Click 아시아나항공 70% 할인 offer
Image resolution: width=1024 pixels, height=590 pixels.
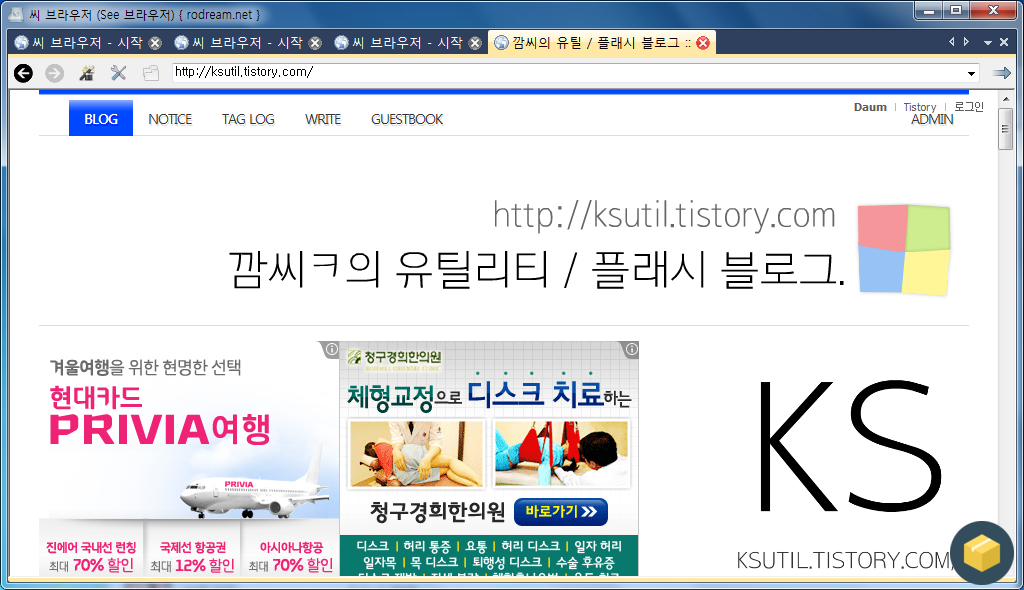pos(291,556)
